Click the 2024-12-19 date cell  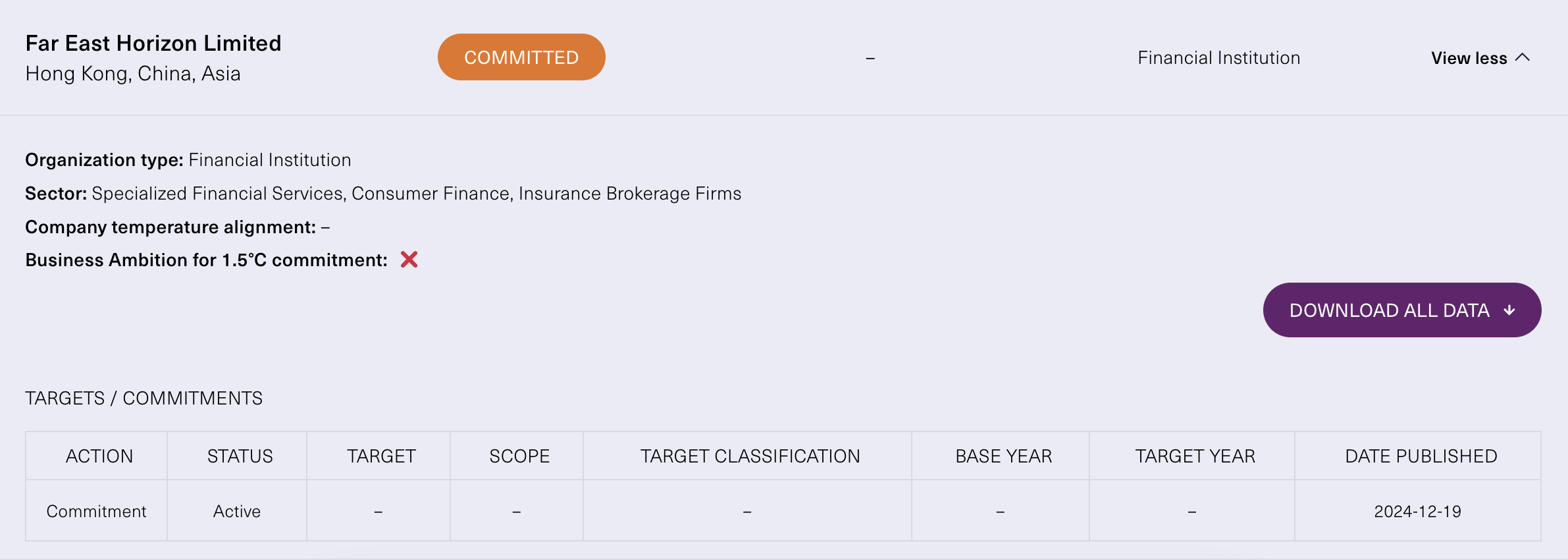pyautogui.click(x=1417, y=511)
